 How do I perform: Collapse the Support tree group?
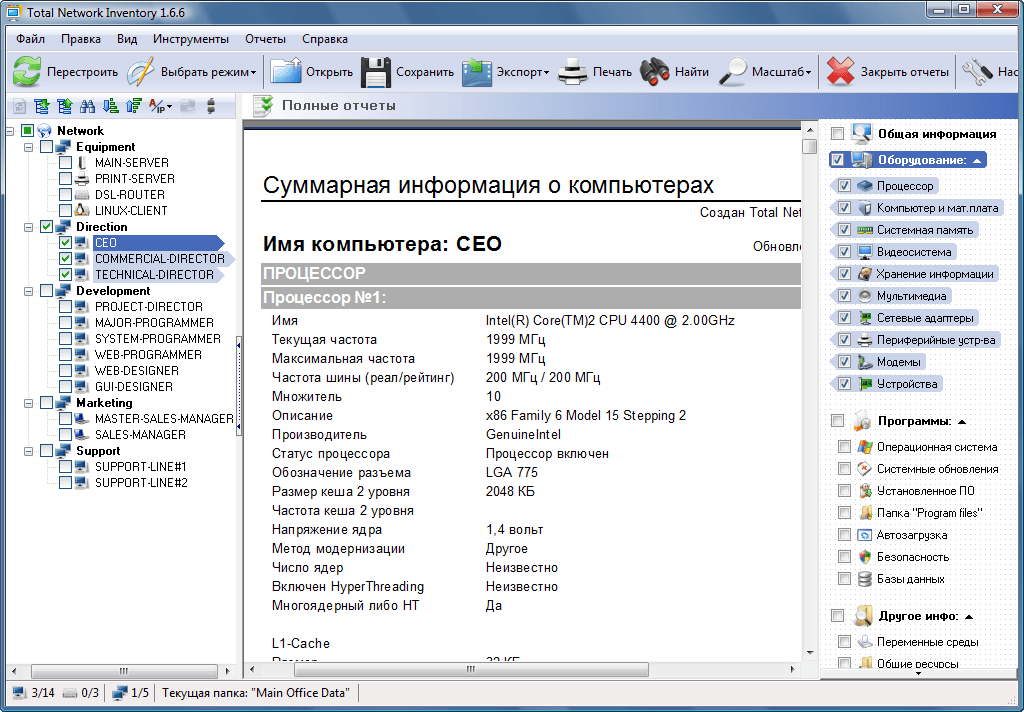pyautogui.click(x=28, y=451)
